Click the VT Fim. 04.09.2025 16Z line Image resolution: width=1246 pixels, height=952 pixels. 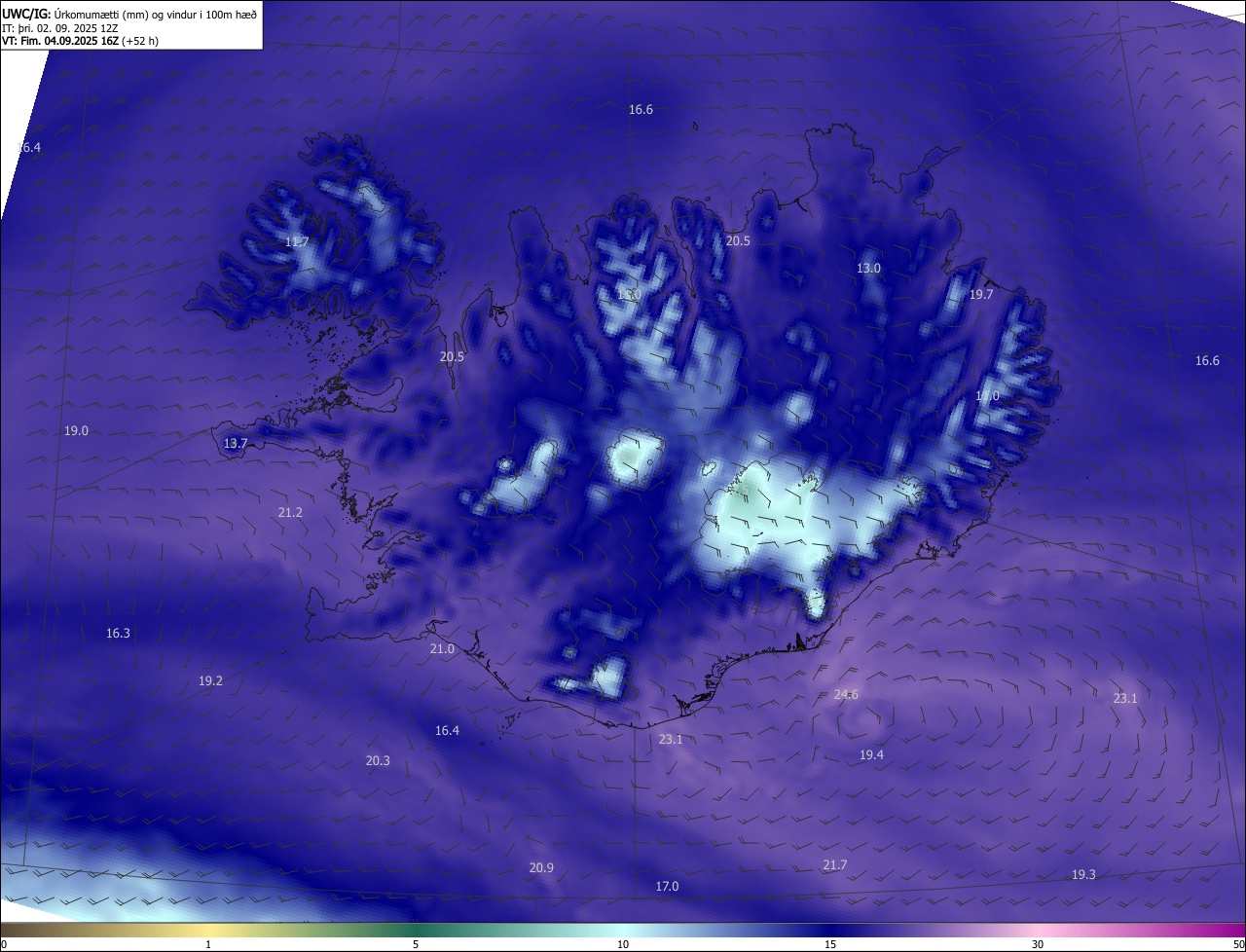tap(80, 41)
